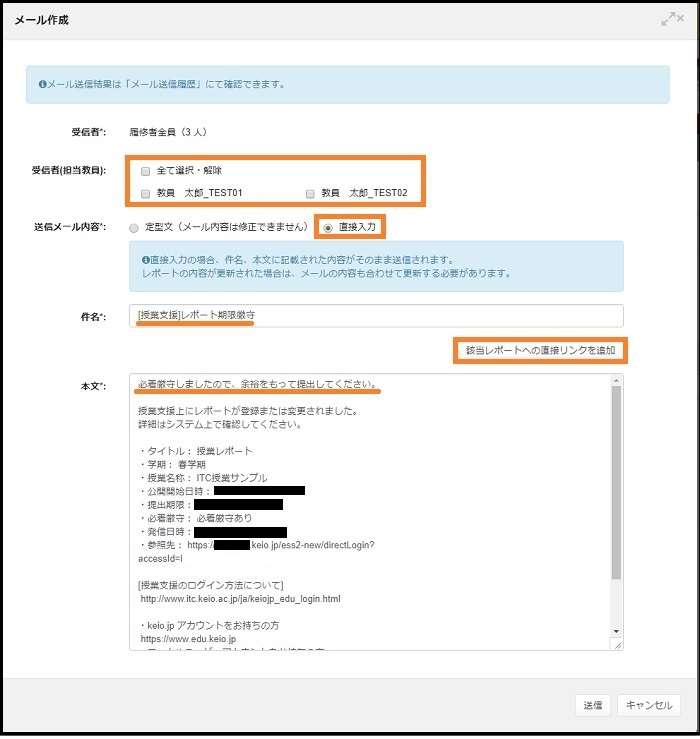This screenshot has height=739, width=700.
Task: Expand the メール作成 dialog to full size
Action: [666, 20]
